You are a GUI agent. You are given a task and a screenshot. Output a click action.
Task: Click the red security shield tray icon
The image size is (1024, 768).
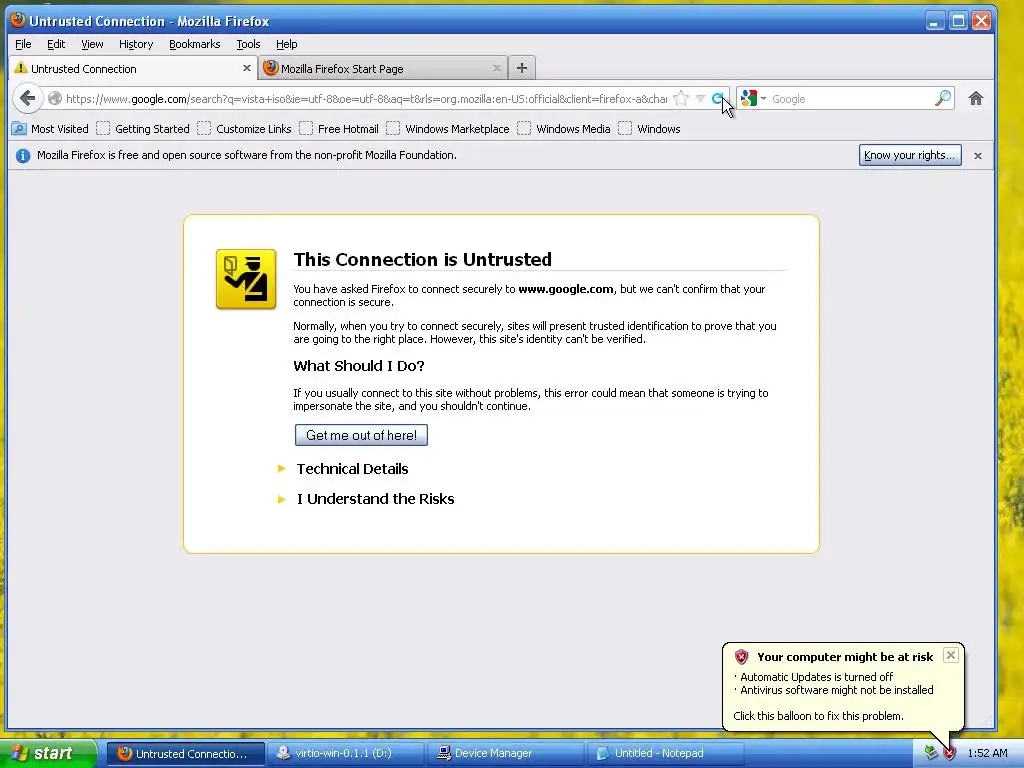tap(950, 753)
